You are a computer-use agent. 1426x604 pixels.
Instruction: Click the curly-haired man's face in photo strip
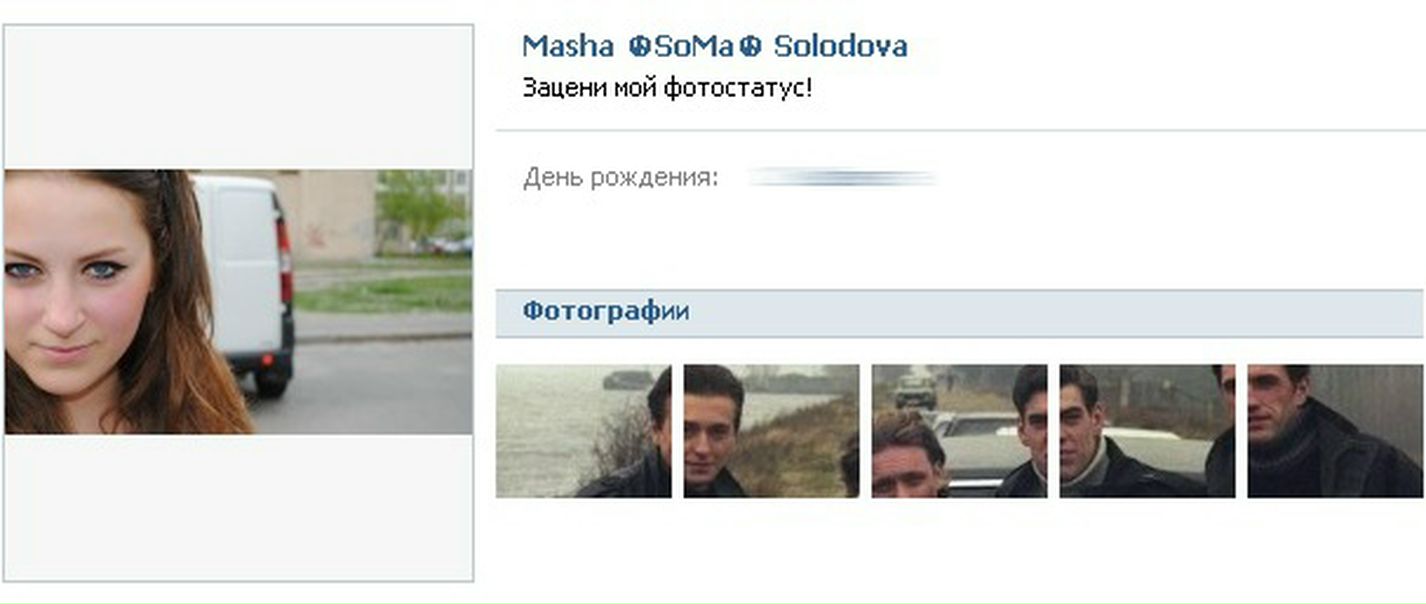pos(909,462)
